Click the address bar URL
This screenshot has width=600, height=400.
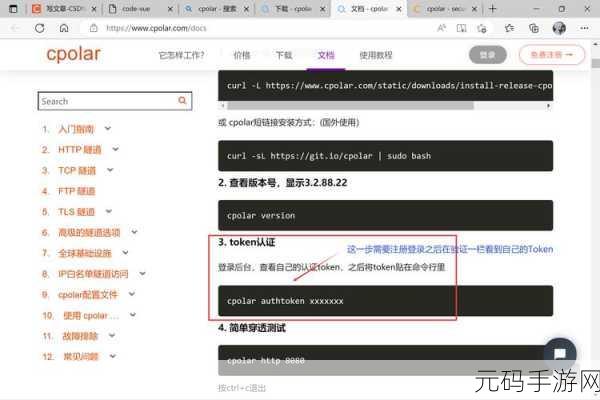point(156,28)
